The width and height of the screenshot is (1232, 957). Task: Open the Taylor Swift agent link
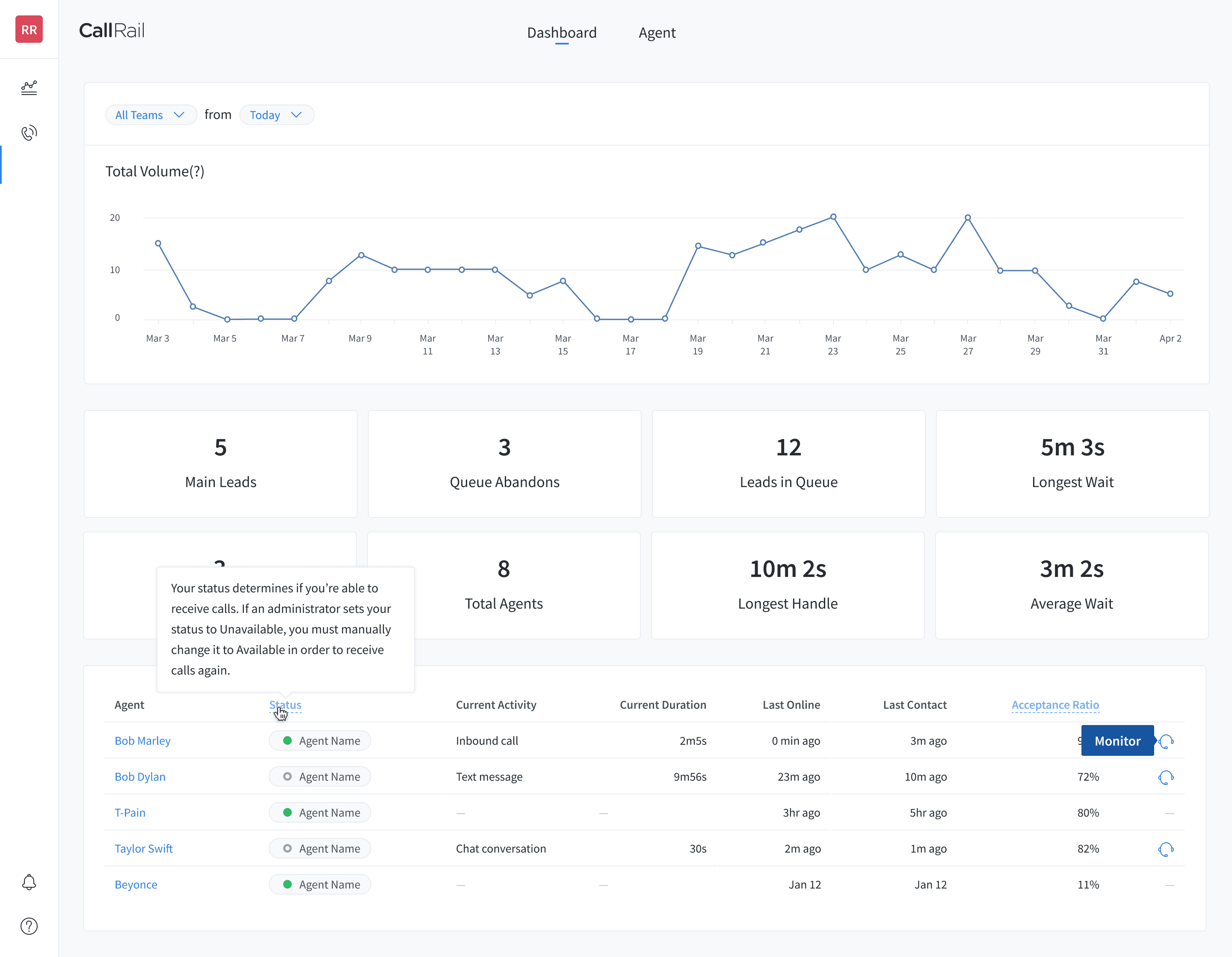(x=143, y=849)
